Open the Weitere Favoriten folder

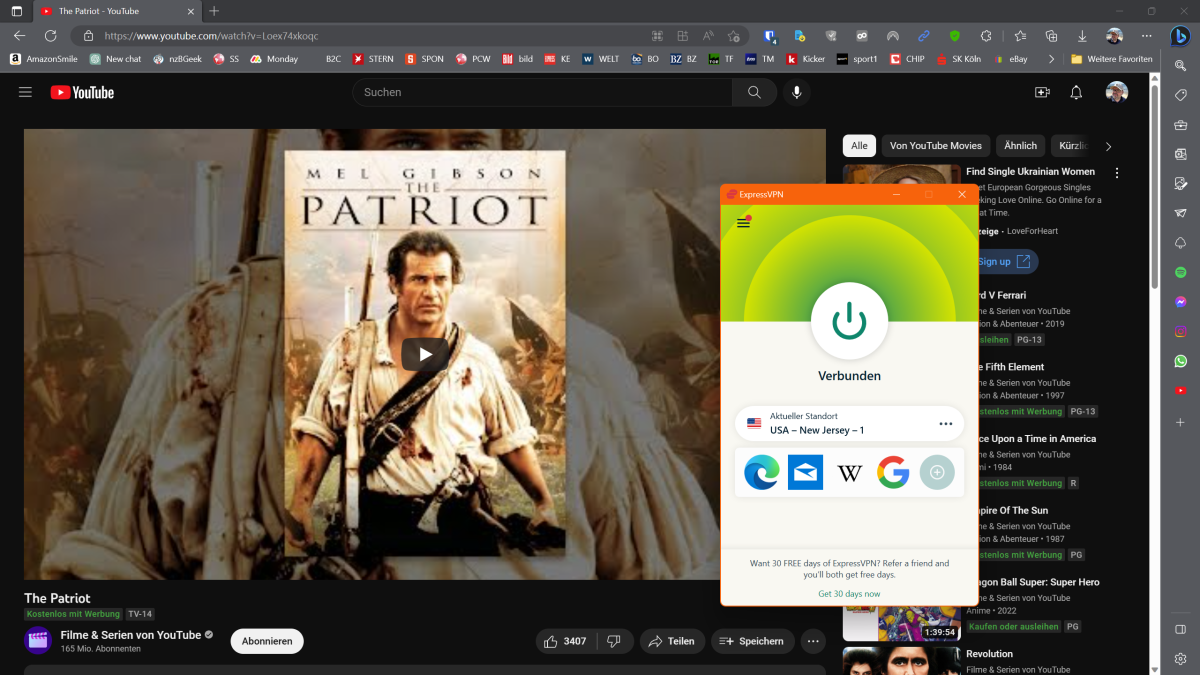pyautogui.click(x=1111, y=59)
